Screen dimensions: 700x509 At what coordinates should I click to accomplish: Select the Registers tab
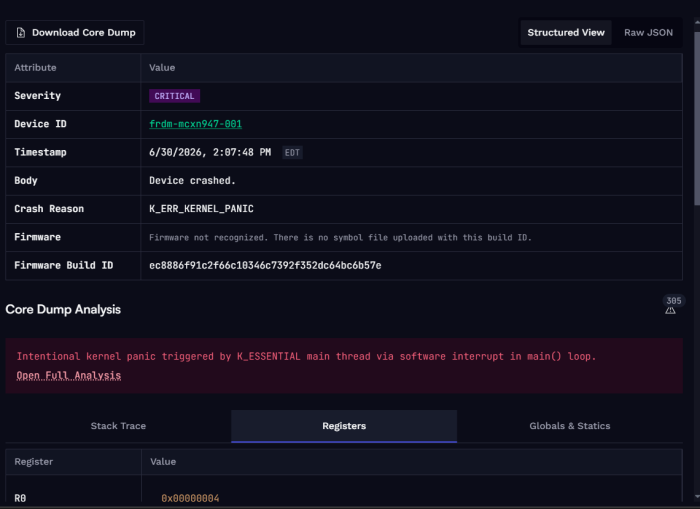click(344, 426)
